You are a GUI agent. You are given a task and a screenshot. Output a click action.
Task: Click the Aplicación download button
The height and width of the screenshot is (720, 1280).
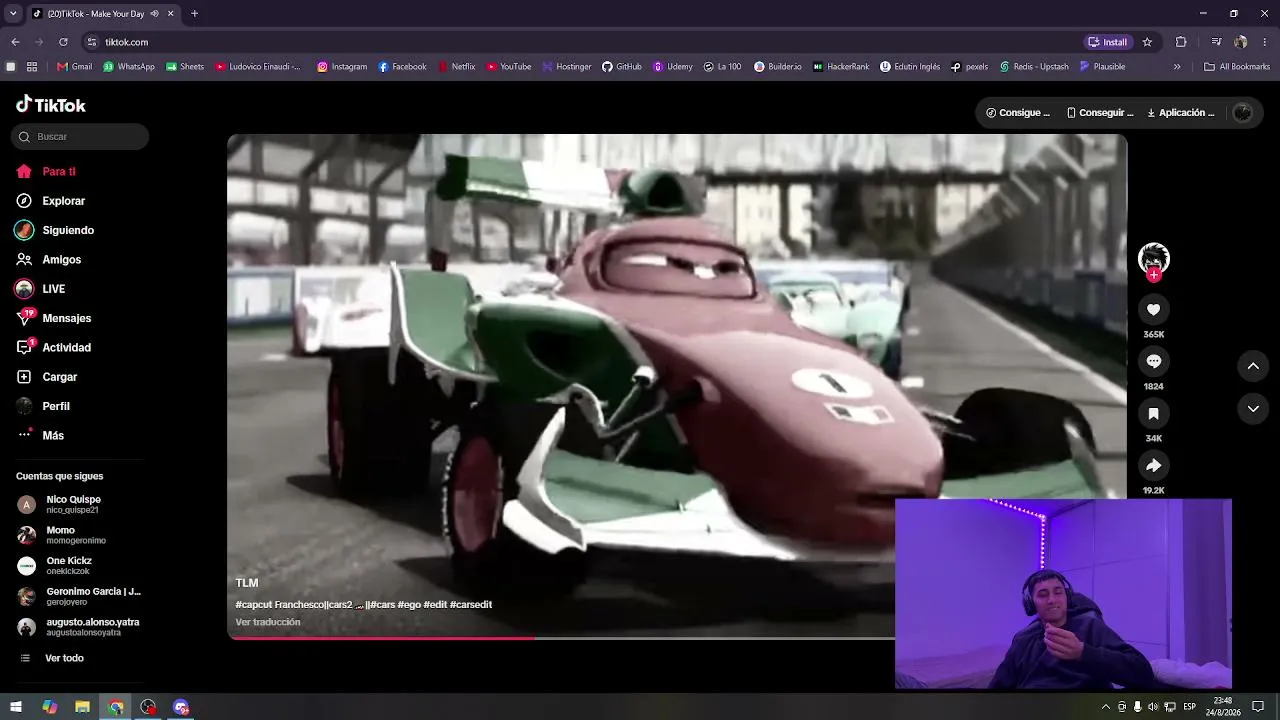[x=1181, y=113]
